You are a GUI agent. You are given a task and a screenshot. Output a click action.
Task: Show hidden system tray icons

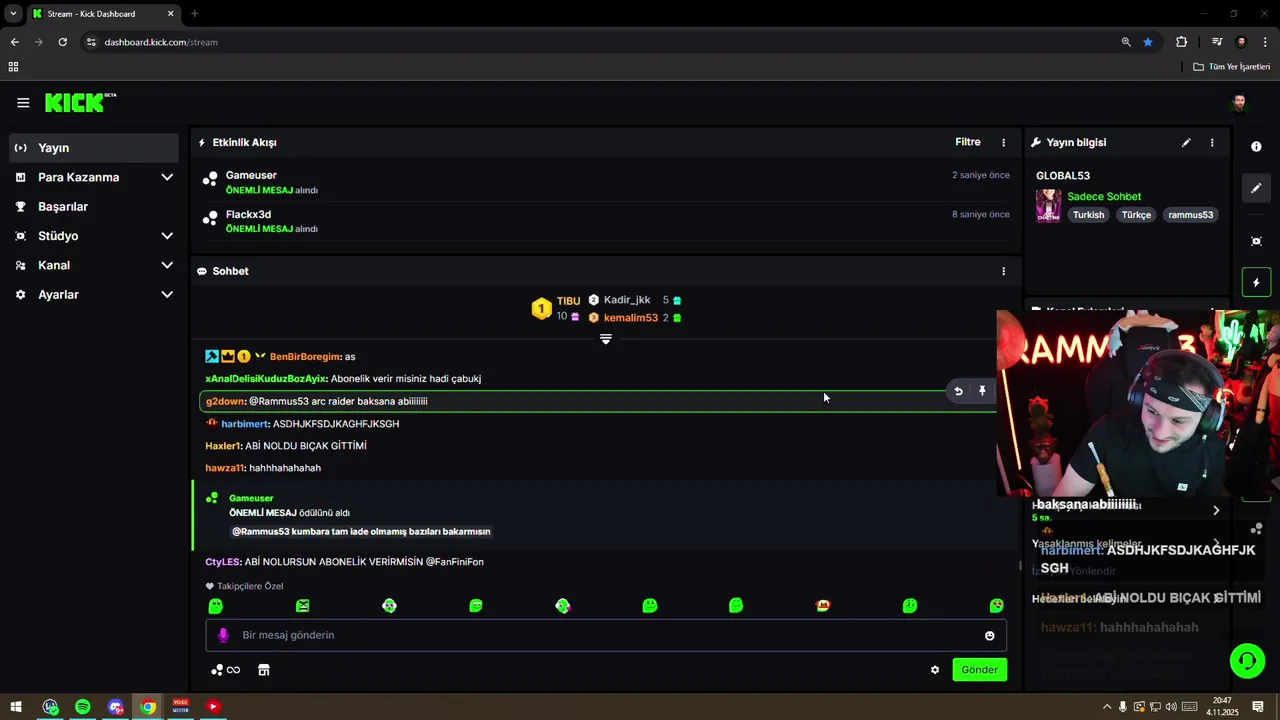coord(1106,707)
